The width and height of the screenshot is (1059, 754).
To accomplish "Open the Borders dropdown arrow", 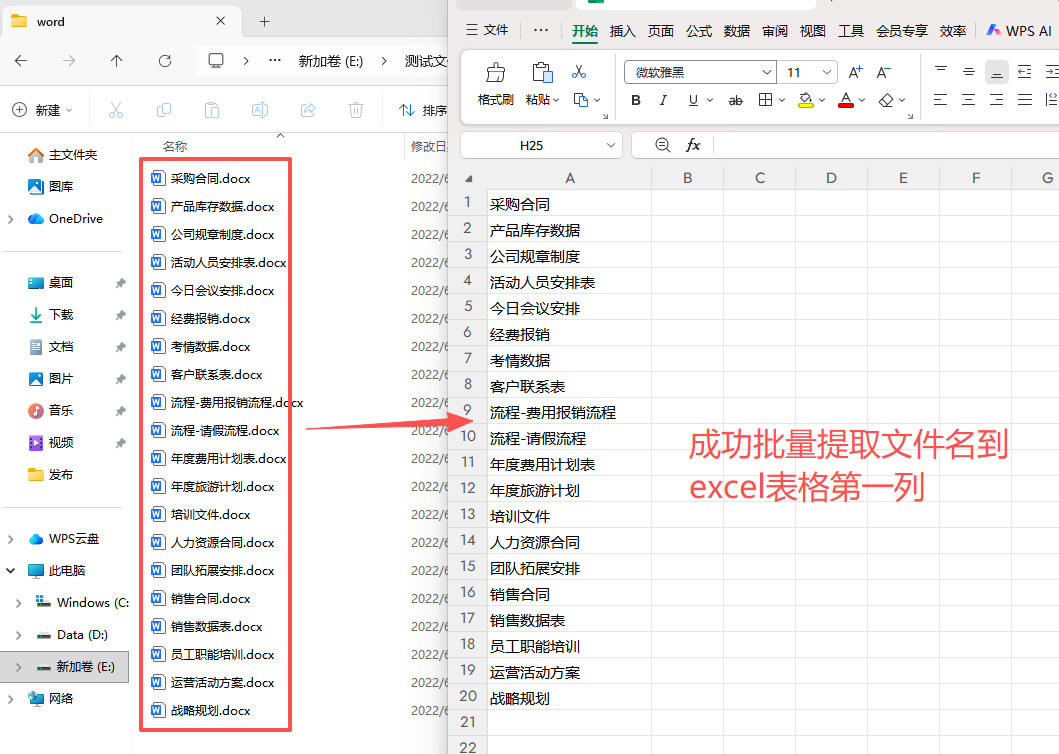I will [781, 100].
